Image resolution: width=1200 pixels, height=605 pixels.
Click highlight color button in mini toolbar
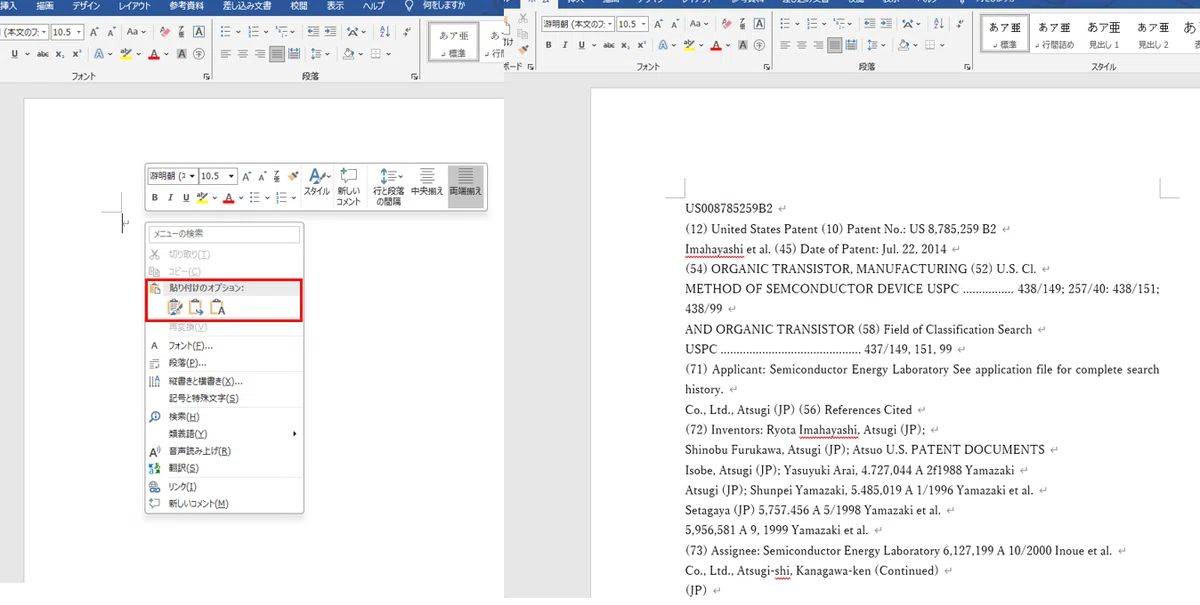pyautogui.click(x=202, y=198)
